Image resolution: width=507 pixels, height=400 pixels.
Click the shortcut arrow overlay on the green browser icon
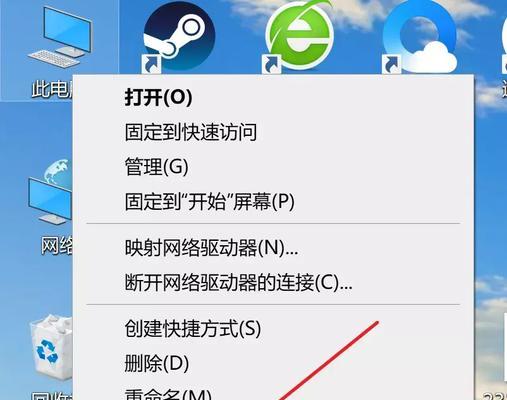(x=271, y=64)
